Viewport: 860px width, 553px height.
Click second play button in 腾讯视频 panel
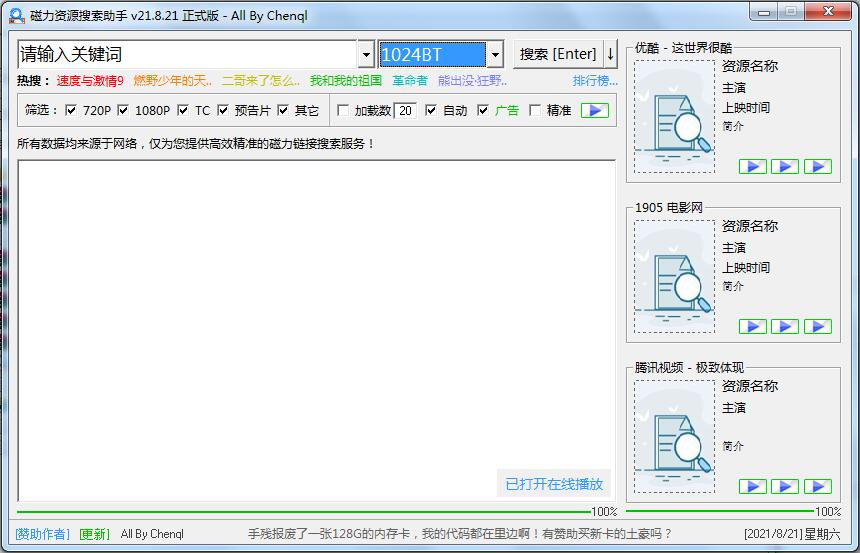coord(785,486)
